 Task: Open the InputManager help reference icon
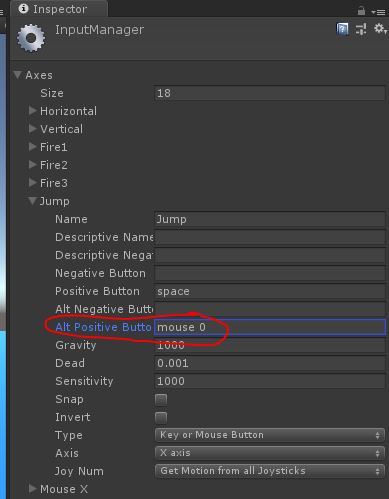(342, 29)
